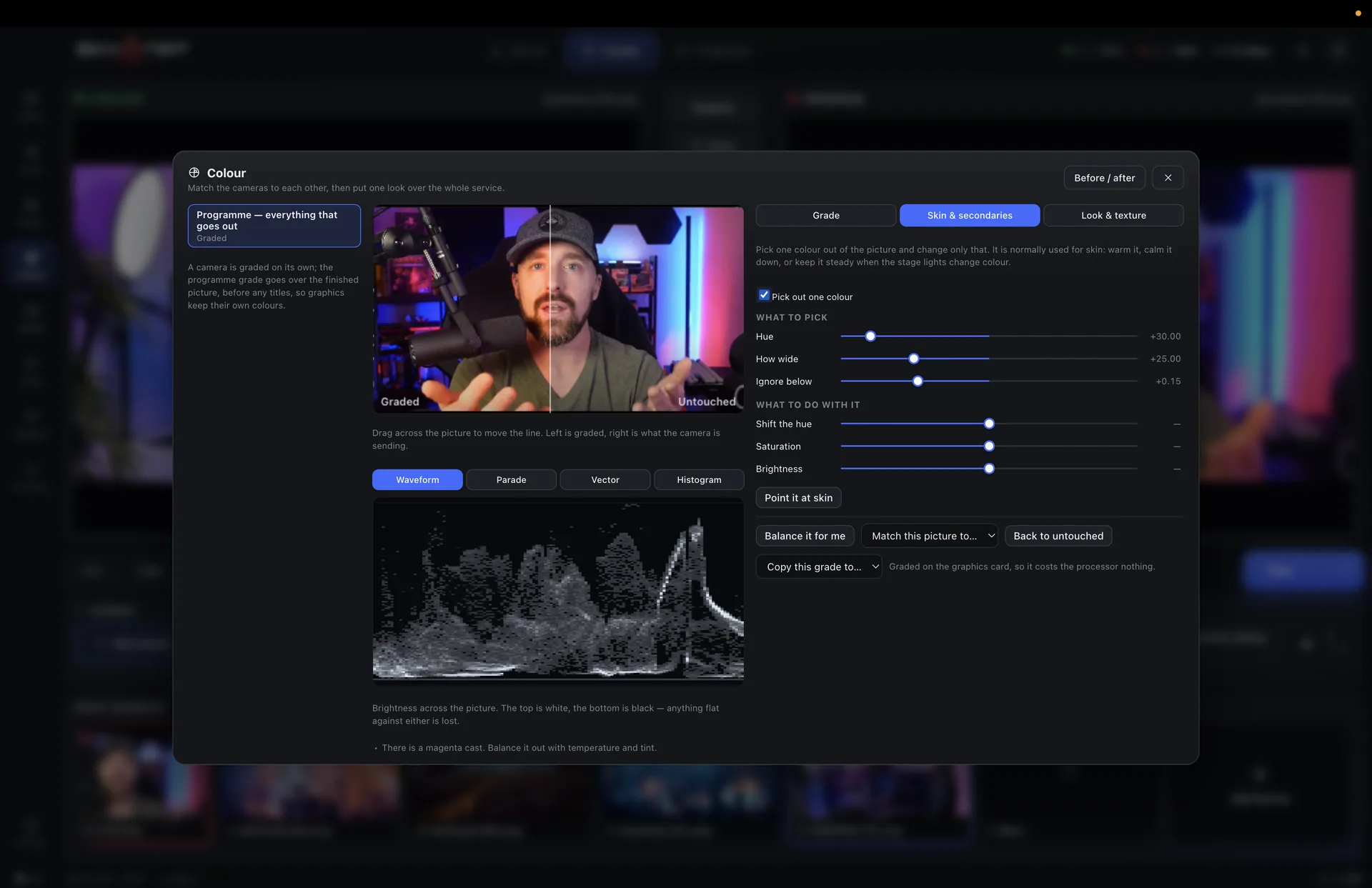The width and height of the screenshot is (1372, 888).
Task: Click the graded/untouched split line in preview
Action: [550, 309]
